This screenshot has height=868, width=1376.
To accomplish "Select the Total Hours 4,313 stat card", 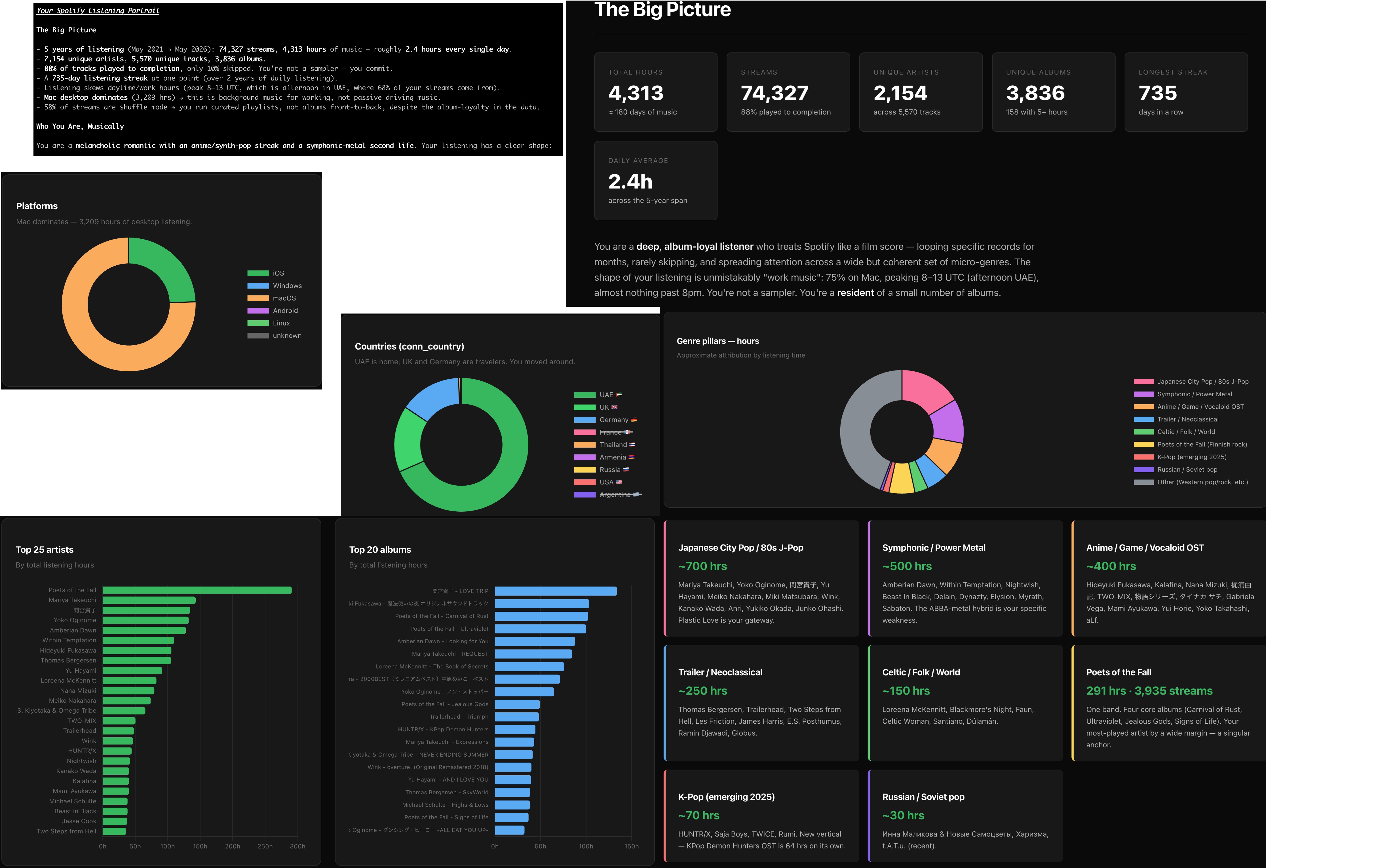I will (655, 92).
